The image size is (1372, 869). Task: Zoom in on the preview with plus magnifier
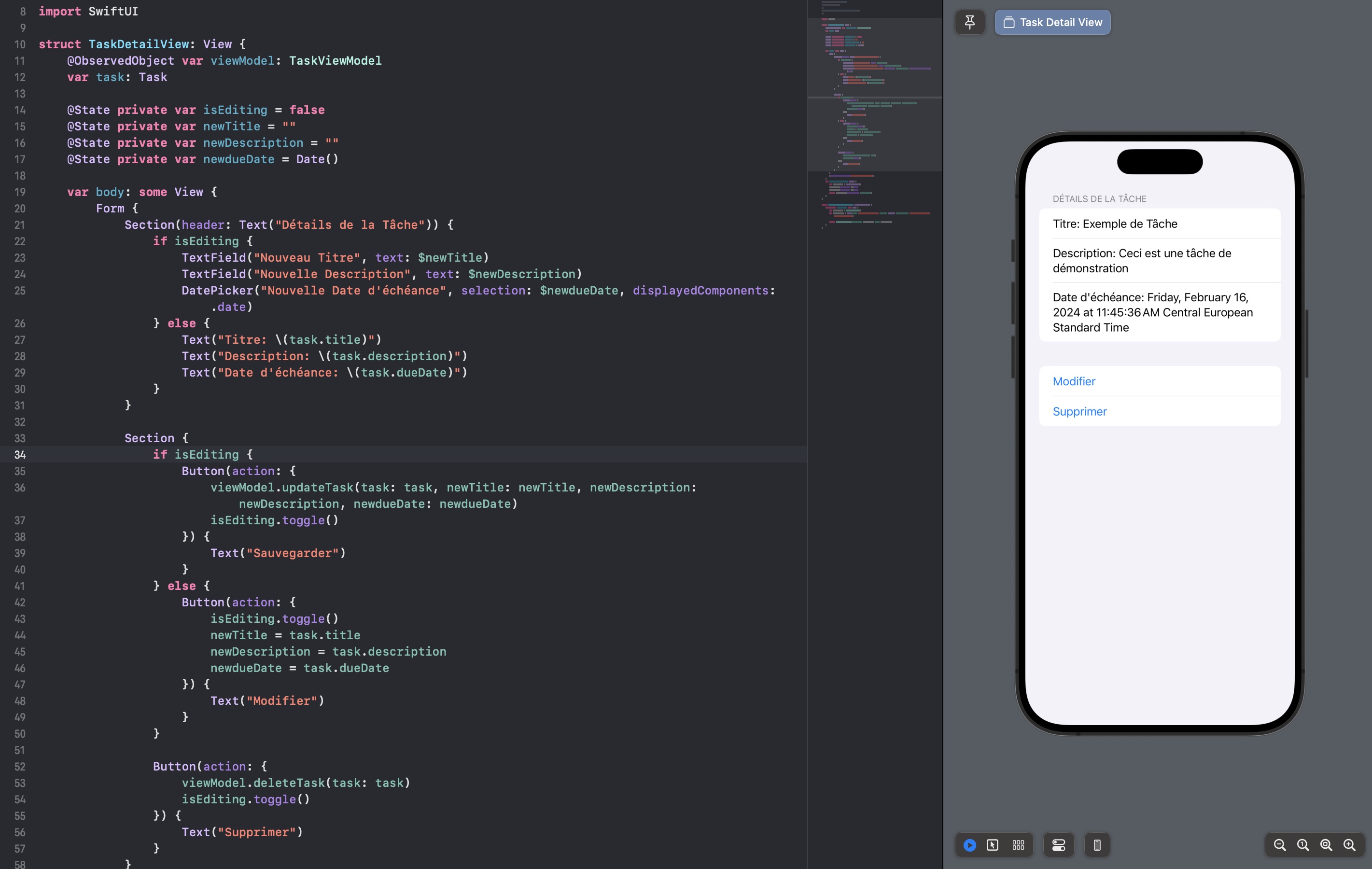tap(1349, 845)
